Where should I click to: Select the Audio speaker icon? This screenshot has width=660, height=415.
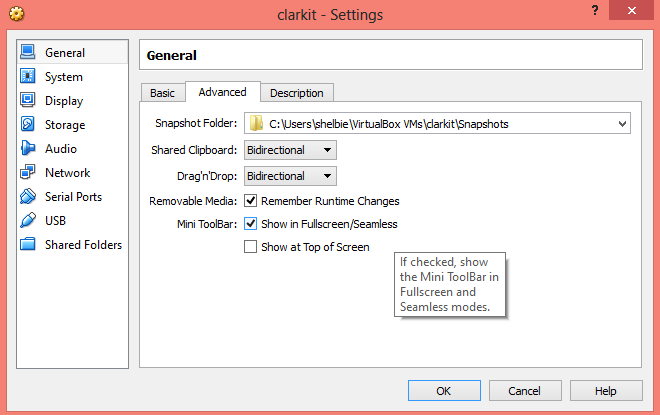click(28, 148)
